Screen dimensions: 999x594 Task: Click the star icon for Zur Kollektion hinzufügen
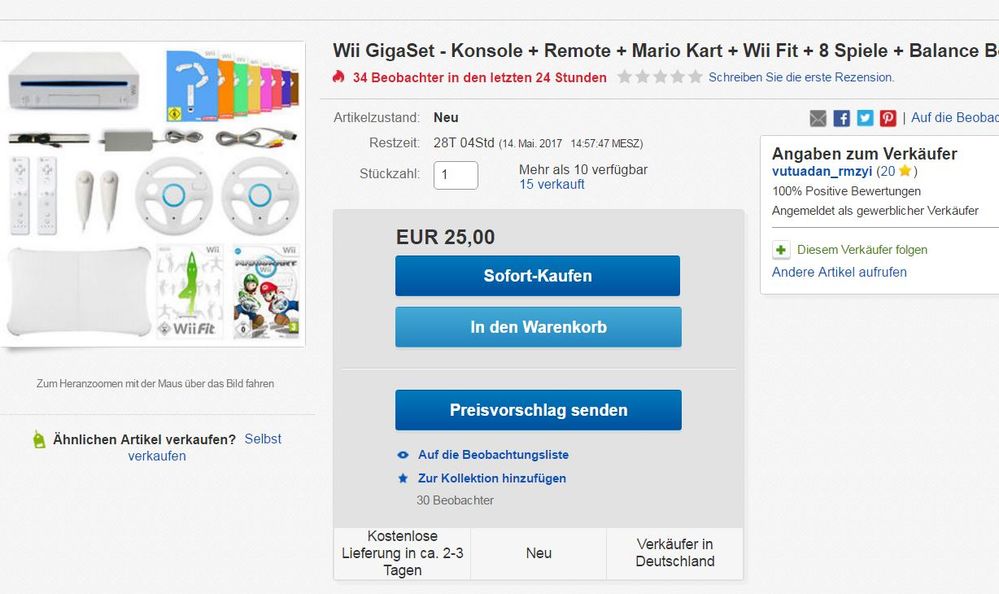[405, 478]
